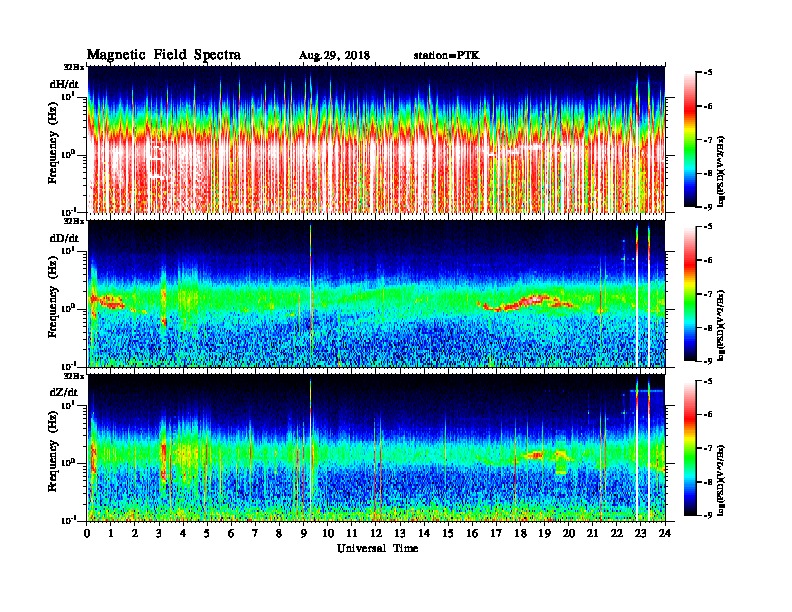792x612 pixels.
Task: Click hour "17" on the Universal Time axis
Action: pos(496,533)
